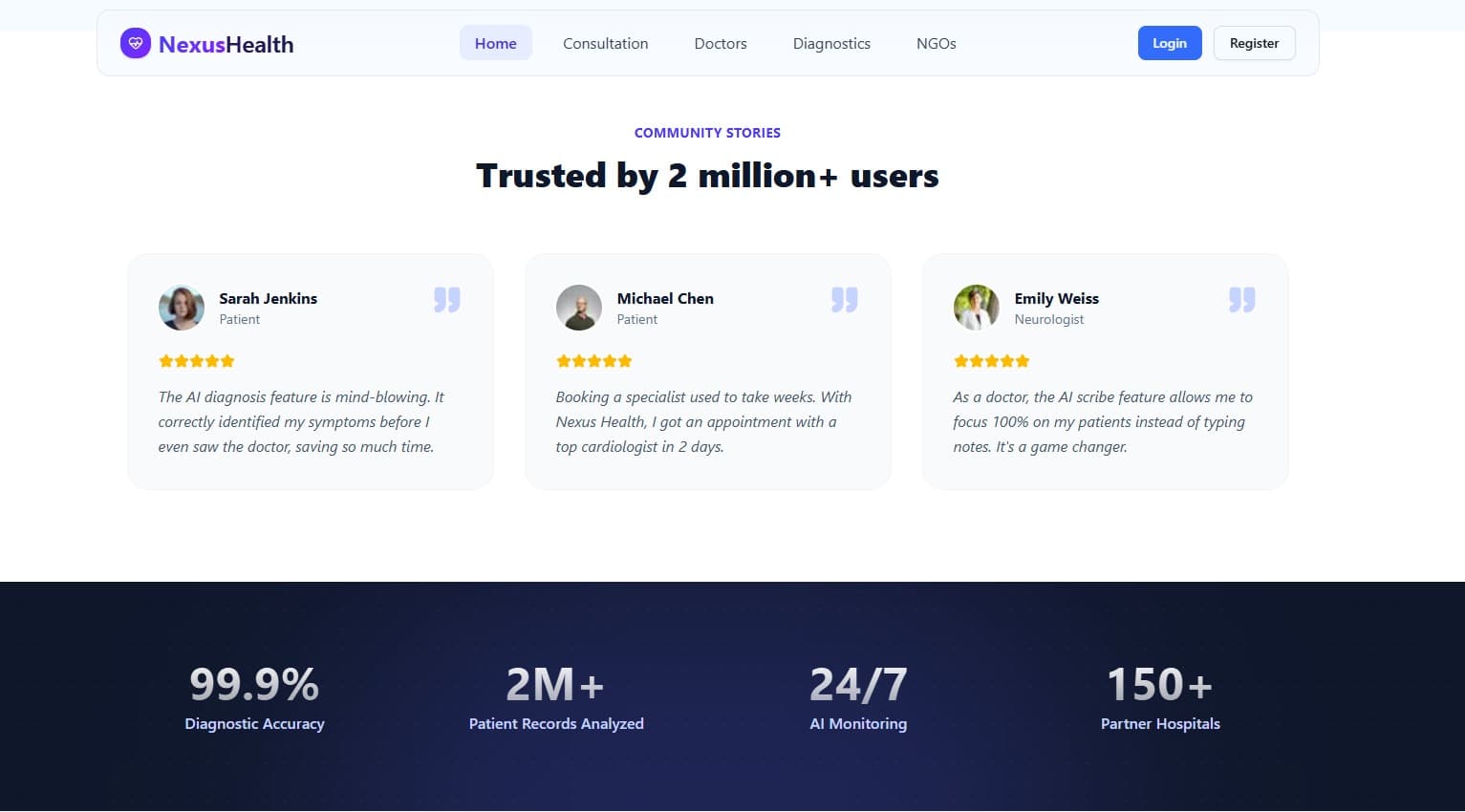
Task: Click the quote icon on Emily Weiss card
Action: (1241, 300)
